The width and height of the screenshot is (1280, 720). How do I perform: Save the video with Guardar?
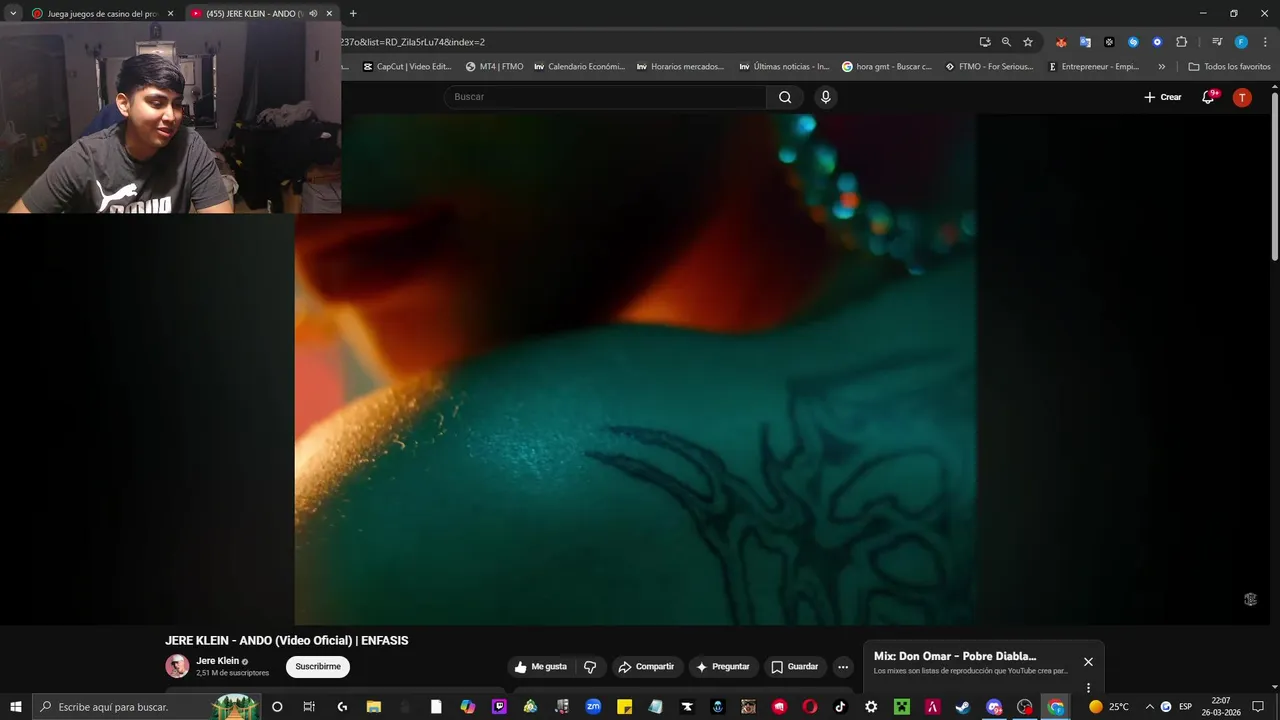click(795, 667)
